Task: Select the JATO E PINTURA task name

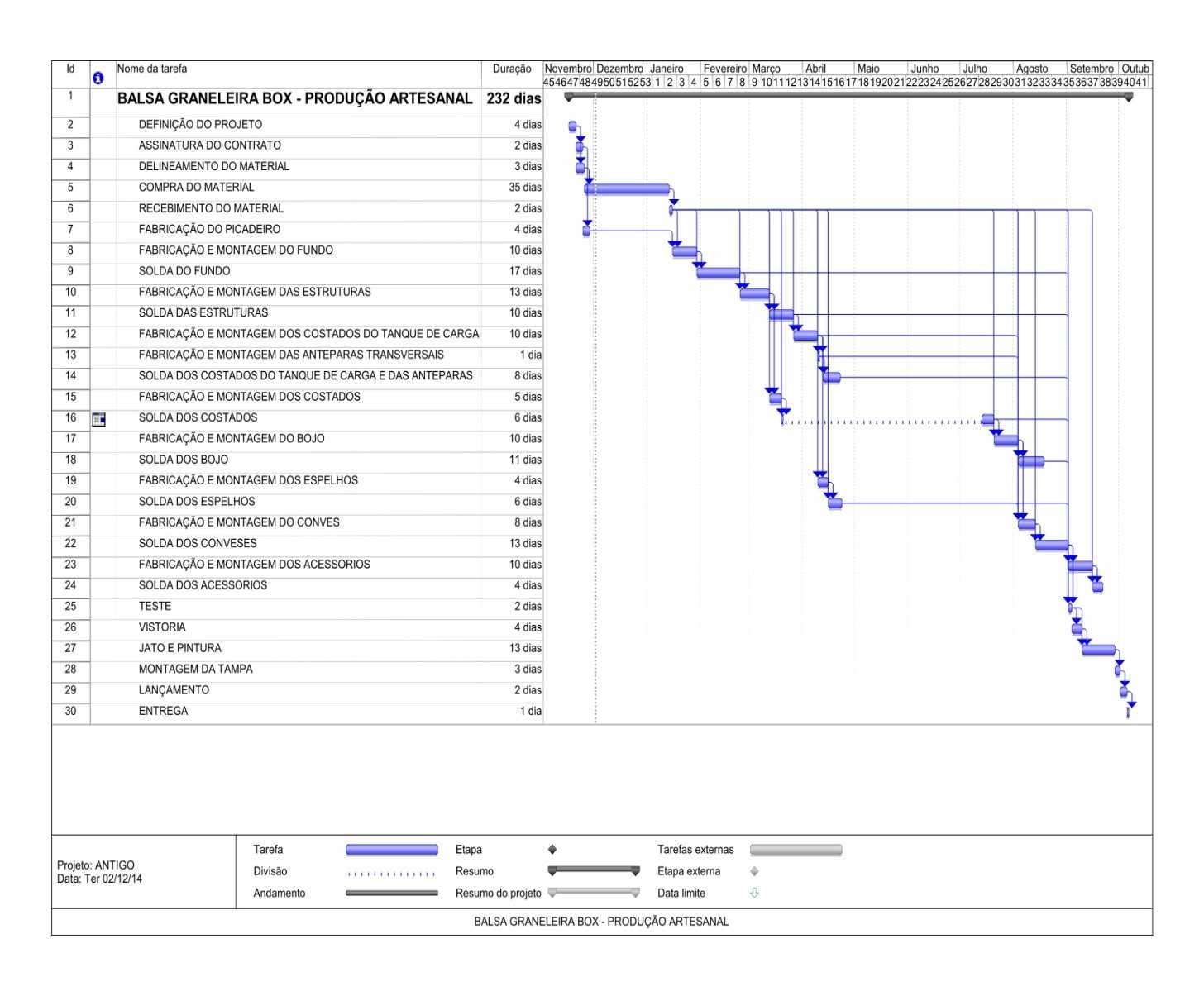Action: pos(179,648)
